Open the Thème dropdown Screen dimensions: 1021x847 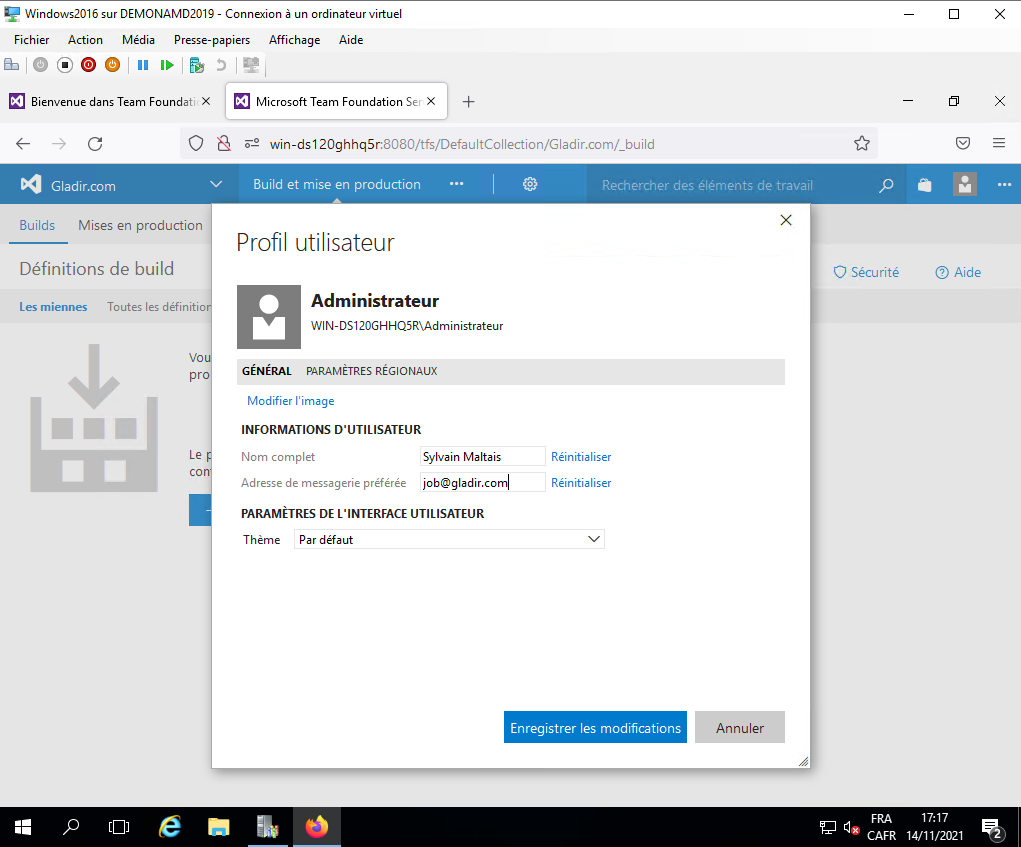coord(450,540)
